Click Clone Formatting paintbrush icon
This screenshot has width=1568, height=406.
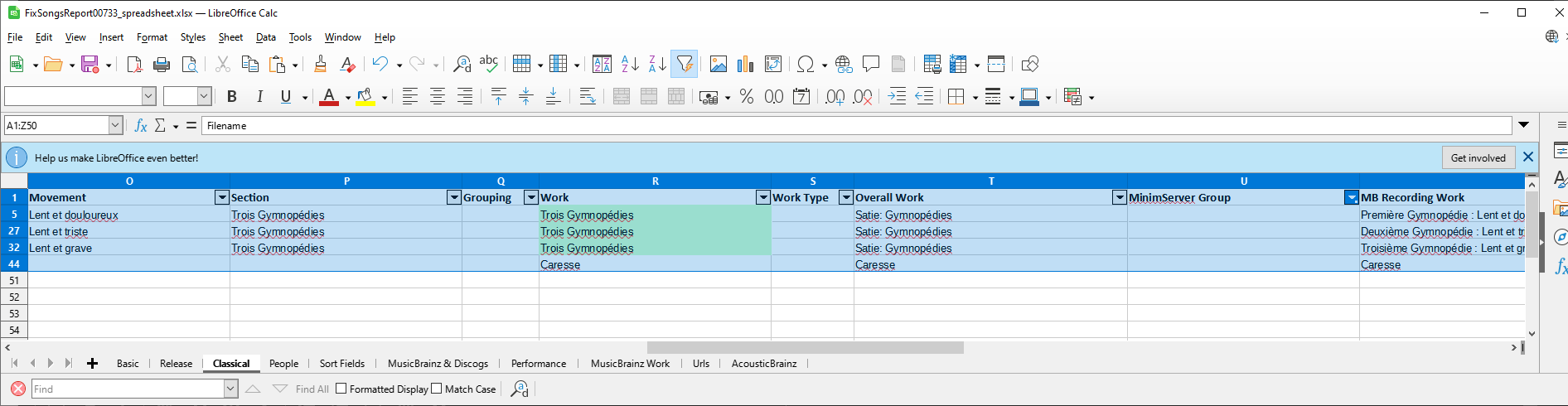321,64
